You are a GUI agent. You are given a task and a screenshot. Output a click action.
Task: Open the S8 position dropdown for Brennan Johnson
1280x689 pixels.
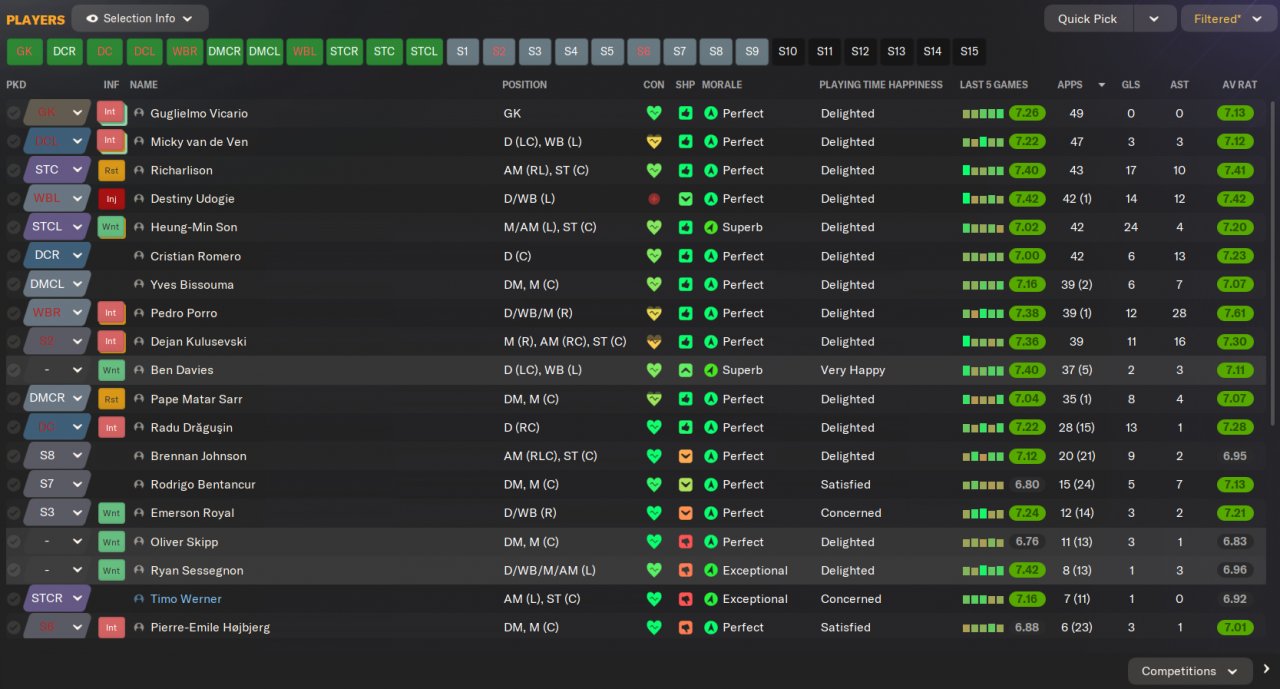pyautogui.click(x=58, y=456)
